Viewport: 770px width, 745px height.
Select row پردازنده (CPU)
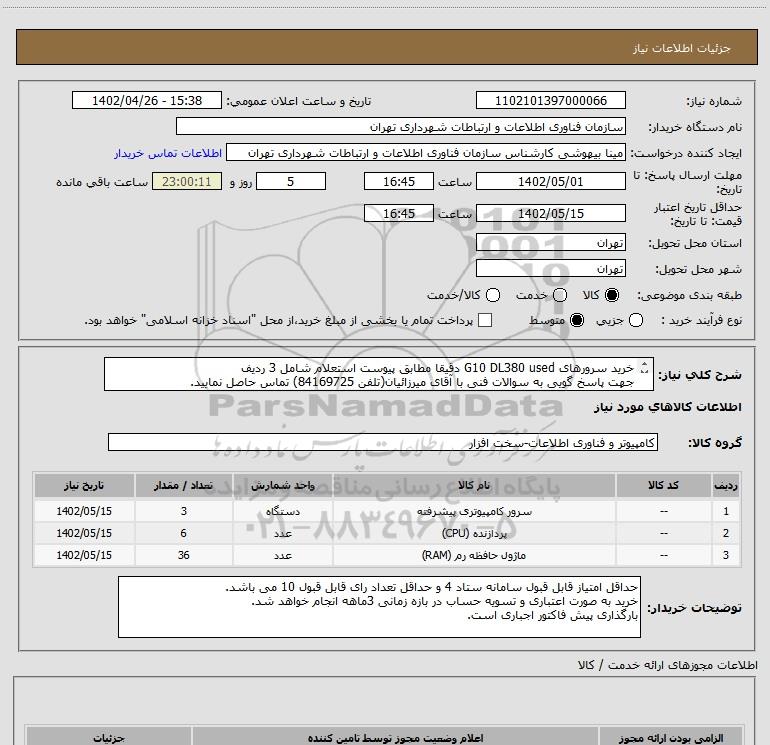(387, 533)
